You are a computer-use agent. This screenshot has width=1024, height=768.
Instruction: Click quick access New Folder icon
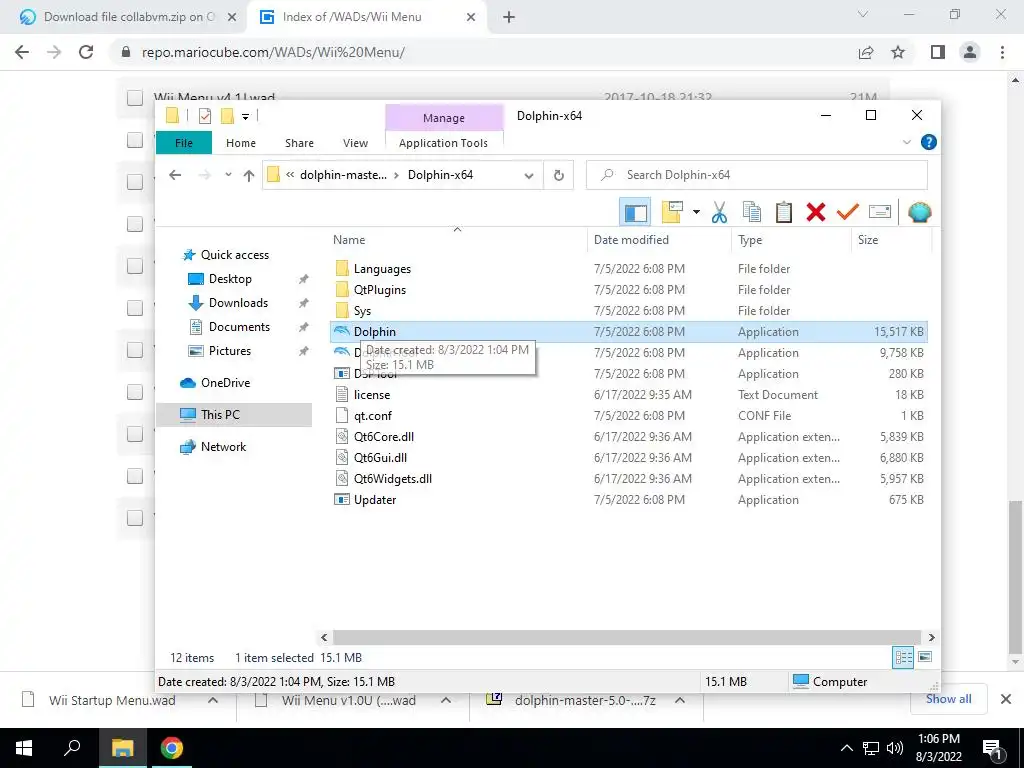point(227,116)
